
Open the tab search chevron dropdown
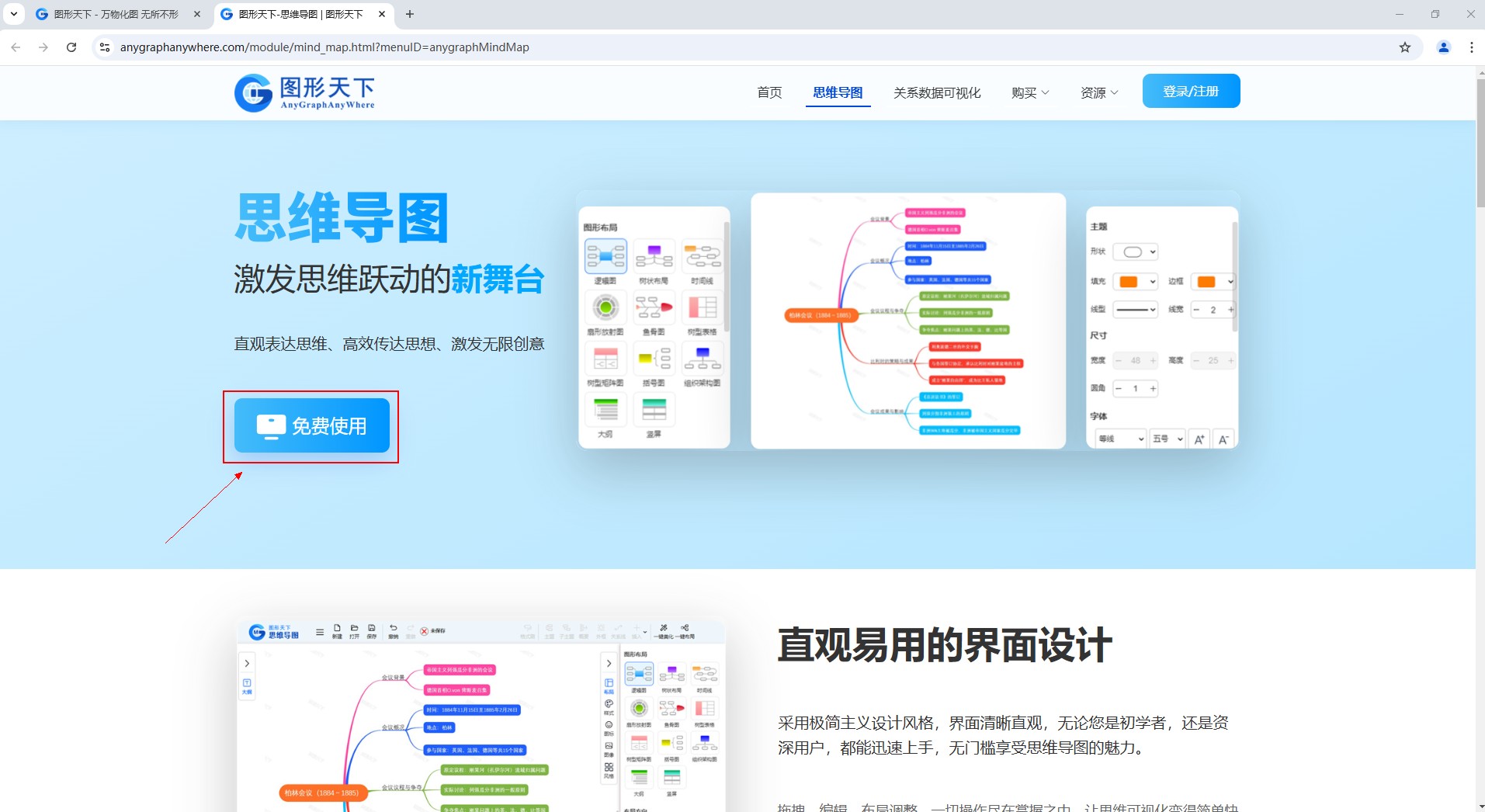tap(14, 14)
